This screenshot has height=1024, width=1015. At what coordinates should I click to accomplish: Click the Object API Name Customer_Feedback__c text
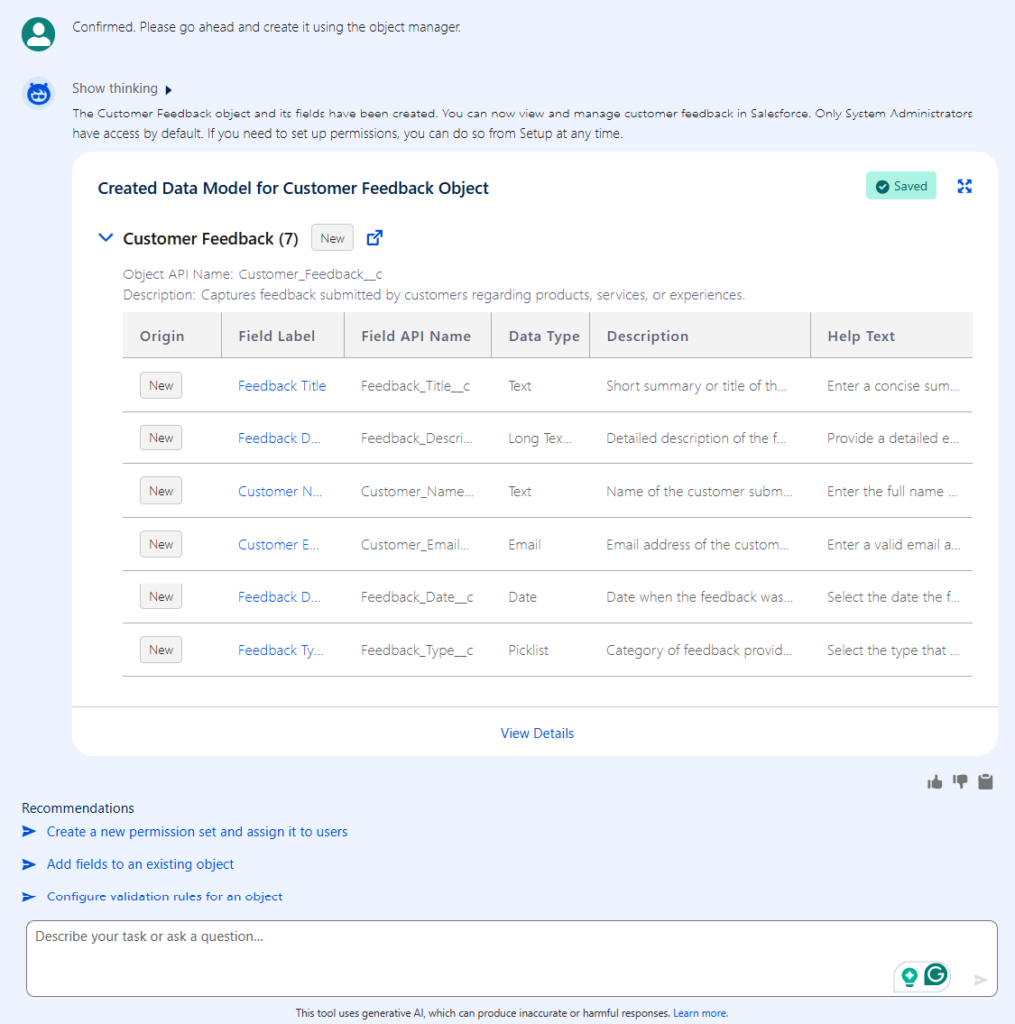pos(253,274)
